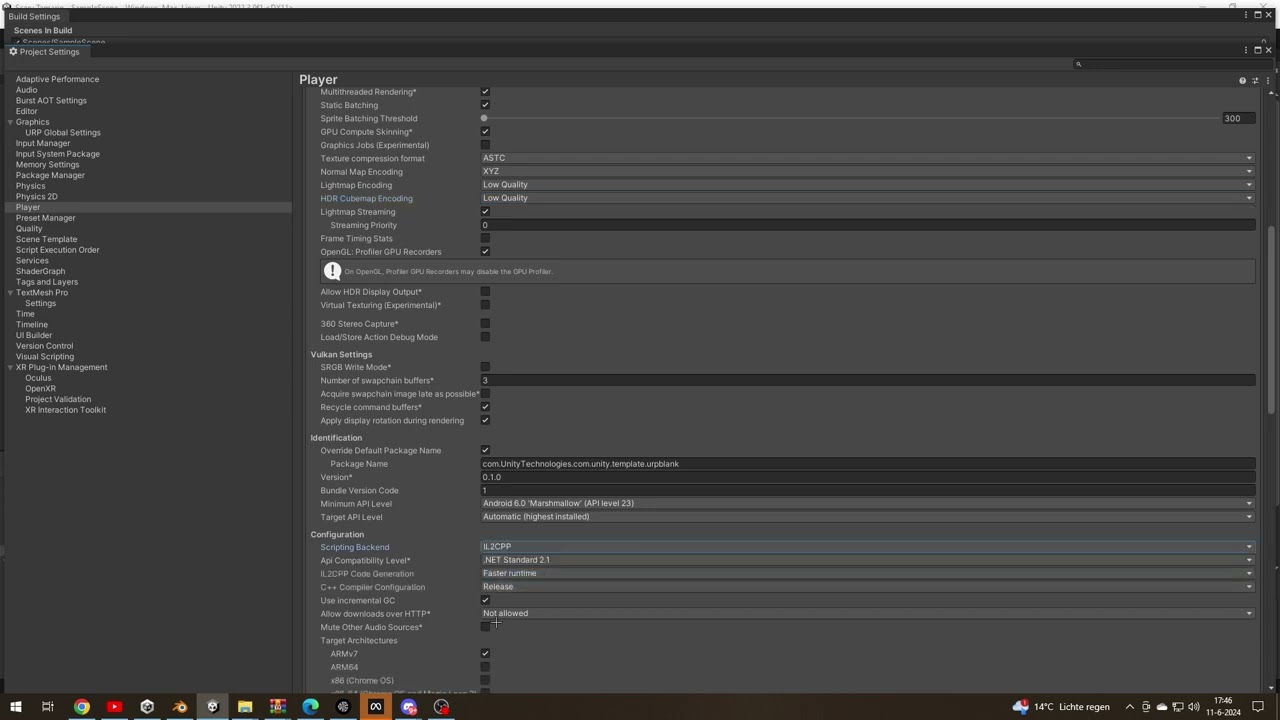
Task: Open Target API Level dropdown
Action: tap(867, 517)
